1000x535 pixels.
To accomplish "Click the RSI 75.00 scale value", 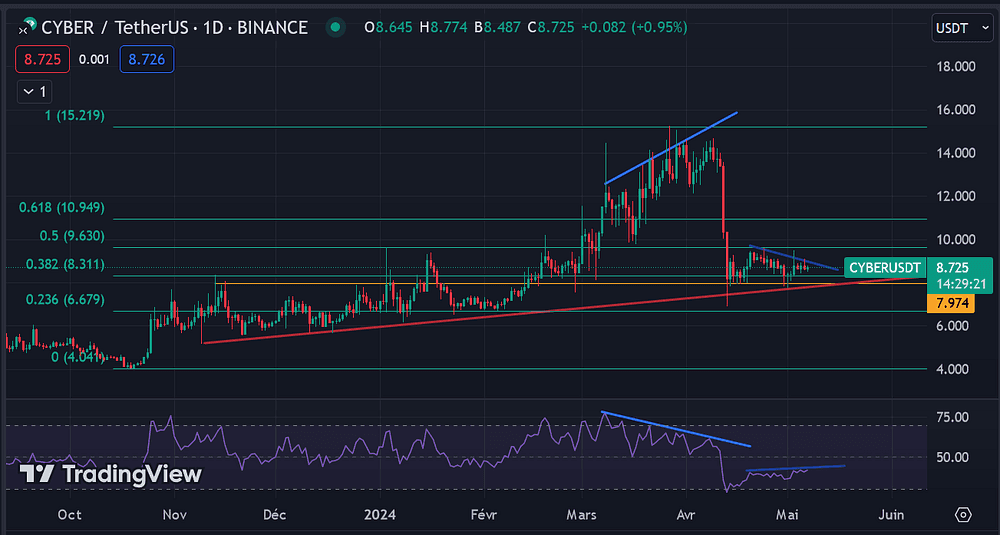I will (954, 417).
